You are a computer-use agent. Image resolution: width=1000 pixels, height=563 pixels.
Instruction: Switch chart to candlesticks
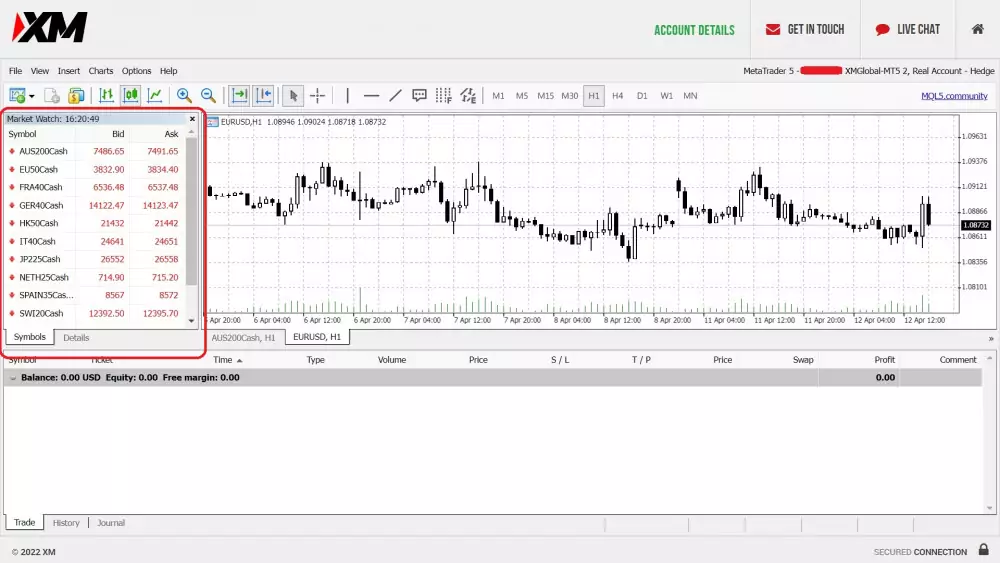(131, 96)
